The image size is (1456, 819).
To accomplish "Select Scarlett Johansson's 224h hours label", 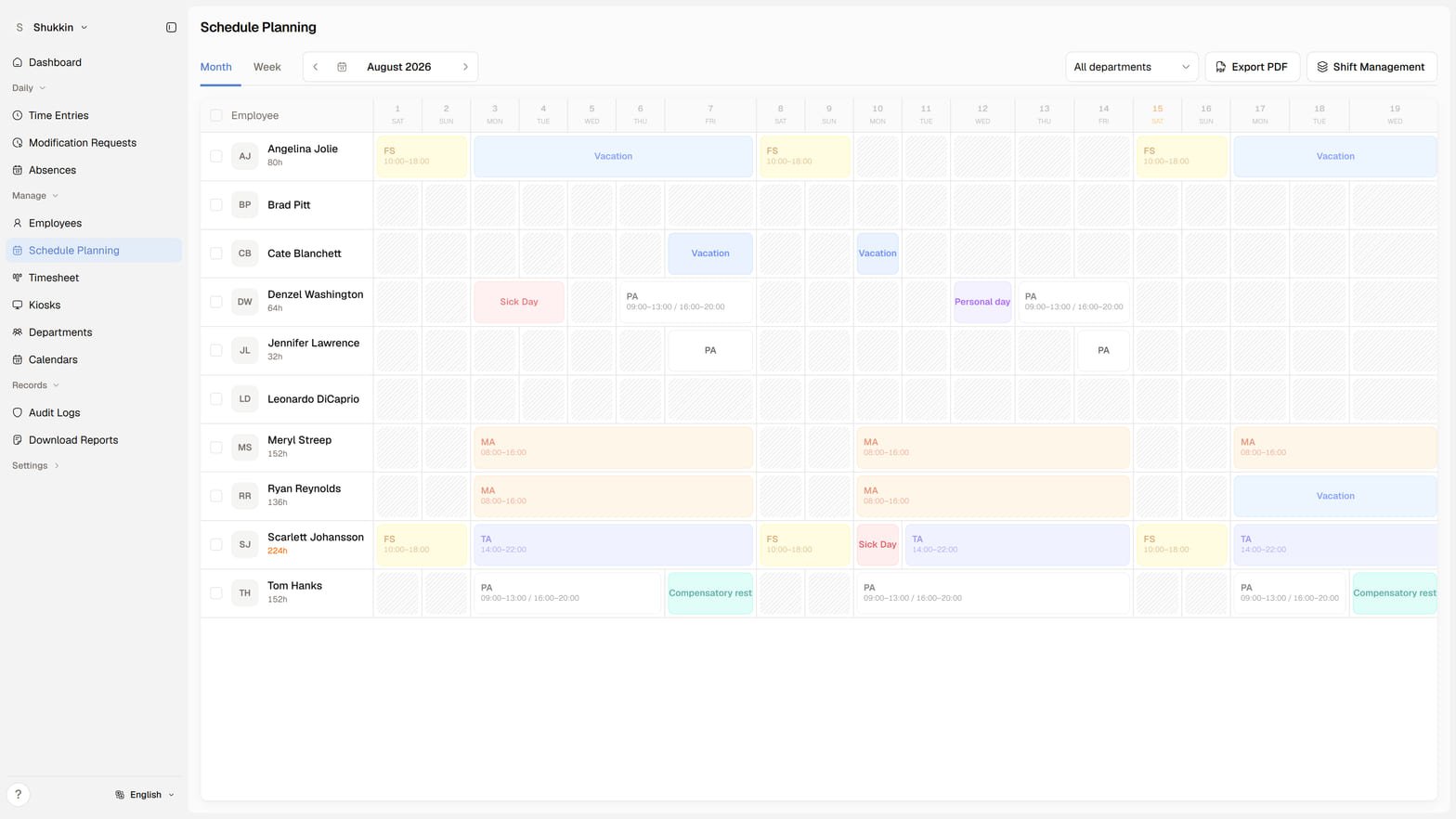I will coord(278,551).
